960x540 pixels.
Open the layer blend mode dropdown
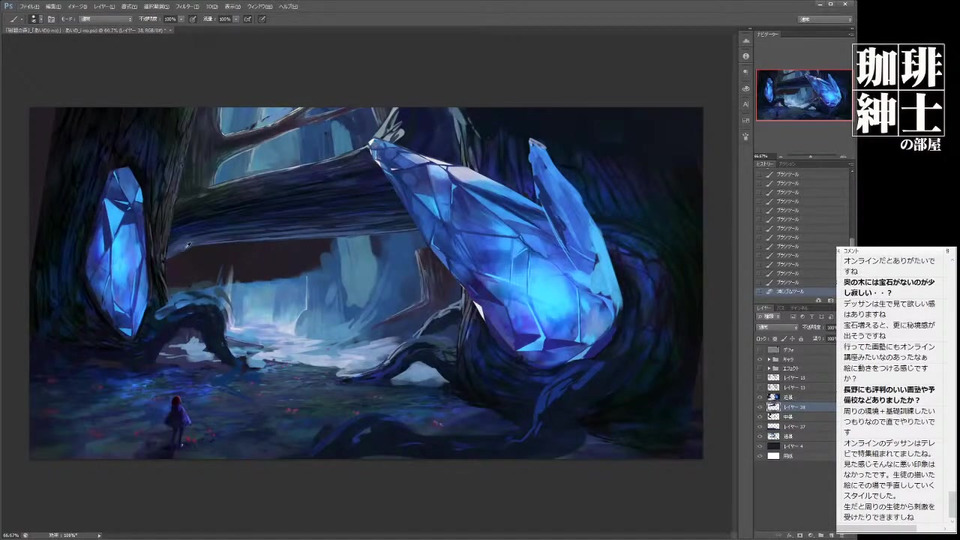(x=776, y=326)
